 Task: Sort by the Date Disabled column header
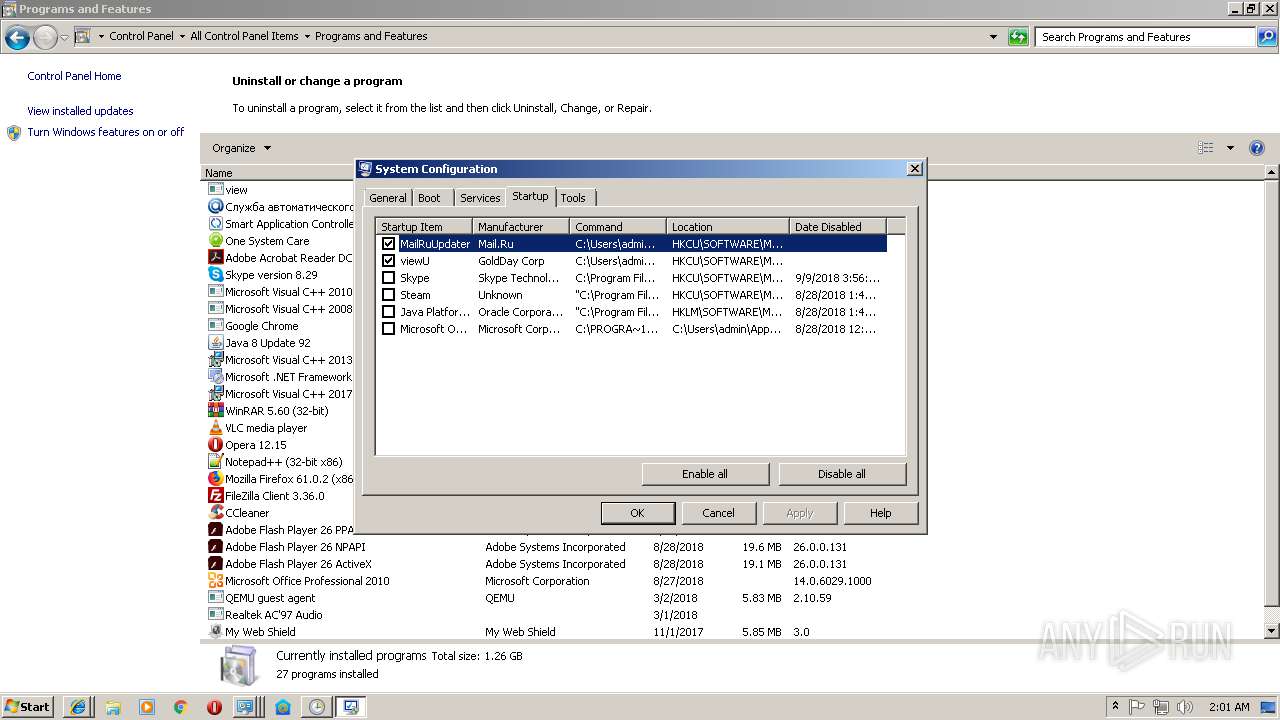(x=837, y=227)
